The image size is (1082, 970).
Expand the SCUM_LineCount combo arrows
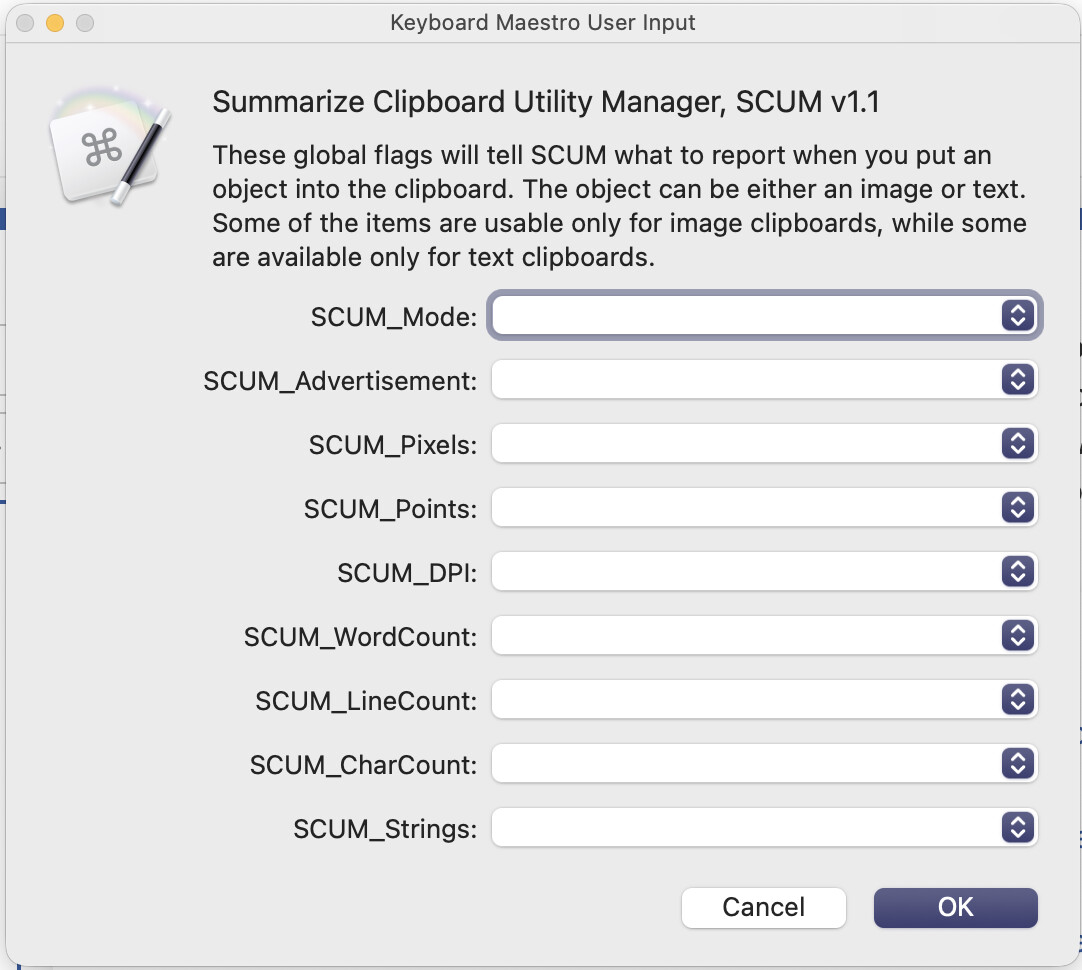1016,700
